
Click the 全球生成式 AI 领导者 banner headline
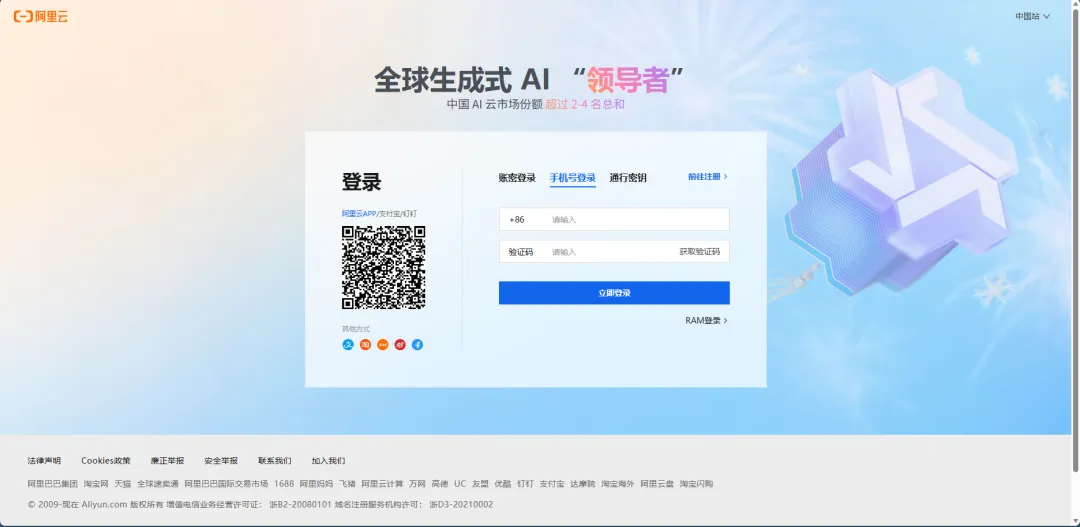[x=529, y=80]
